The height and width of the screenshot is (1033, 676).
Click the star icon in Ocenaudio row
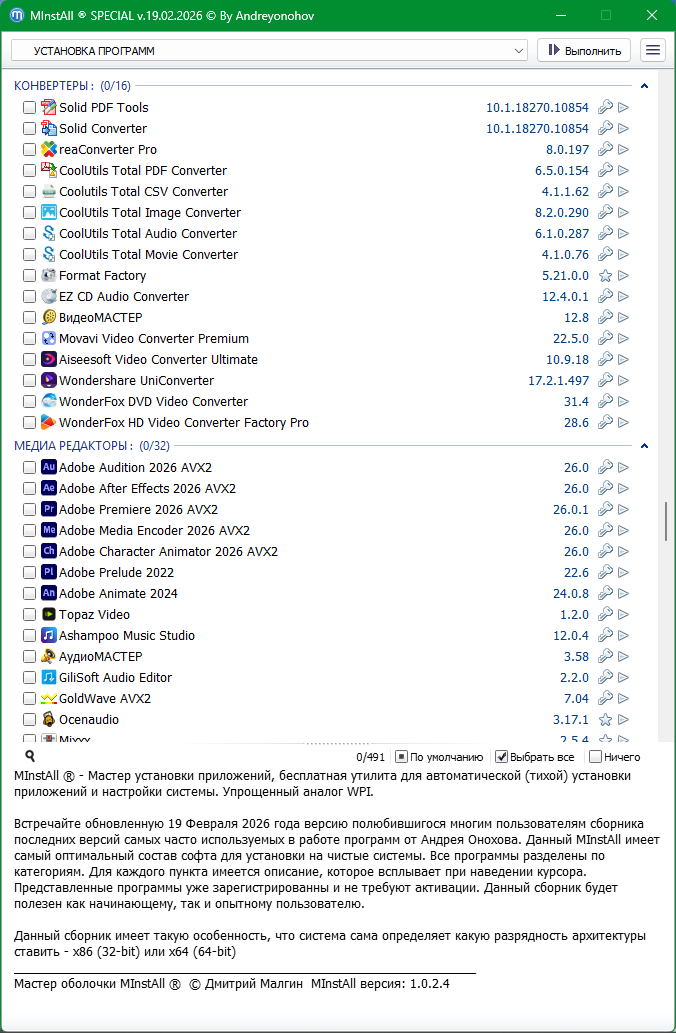point(605,720)
